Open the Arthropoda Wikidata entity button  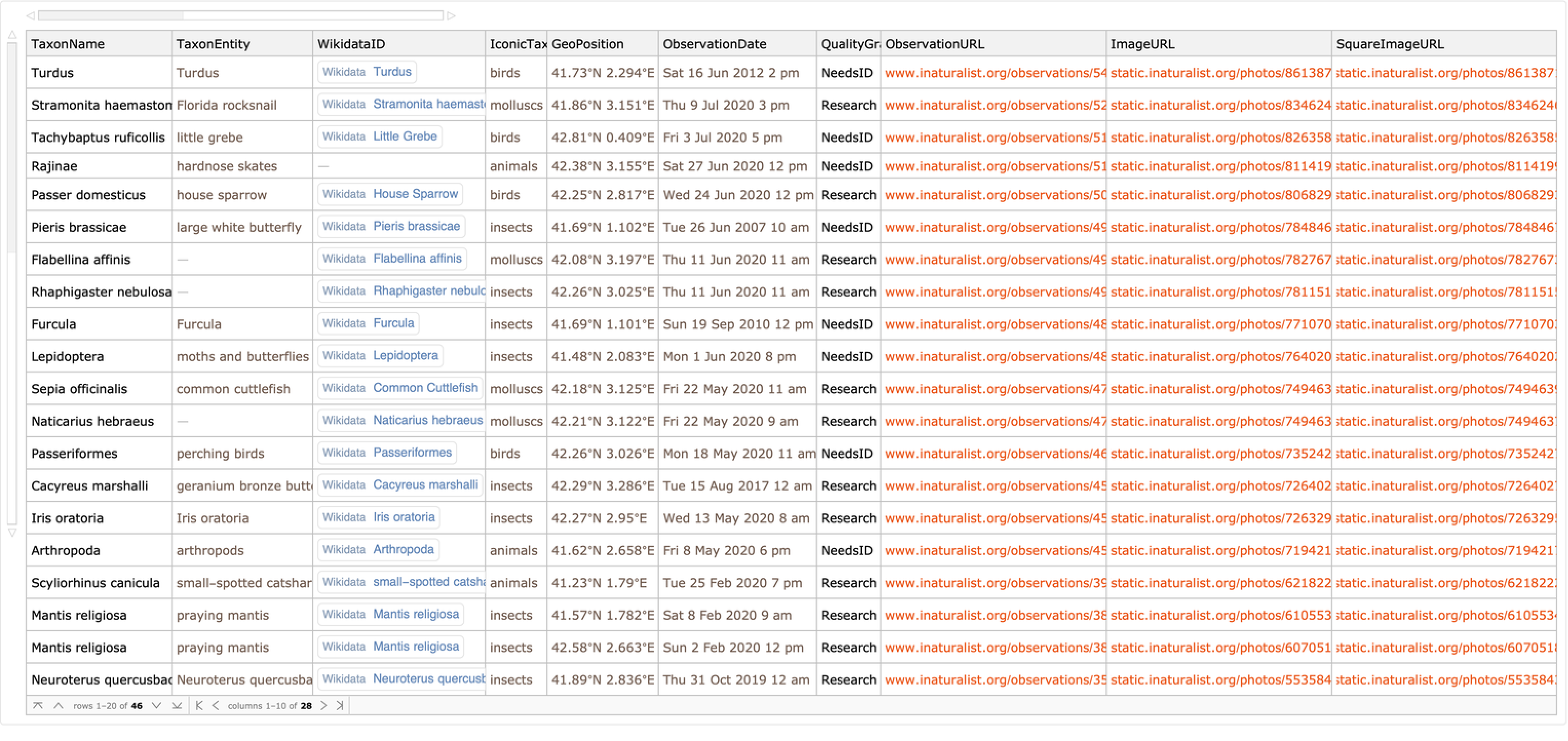point(377,550)
